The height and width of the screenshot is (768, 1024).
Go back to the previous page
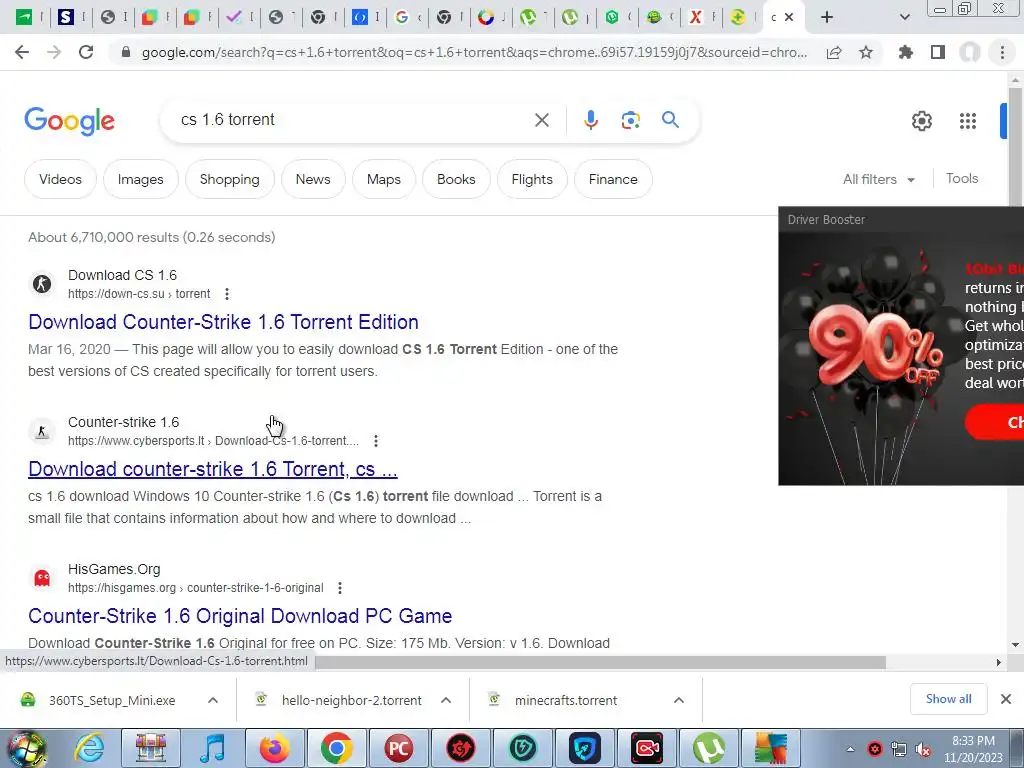22,52
